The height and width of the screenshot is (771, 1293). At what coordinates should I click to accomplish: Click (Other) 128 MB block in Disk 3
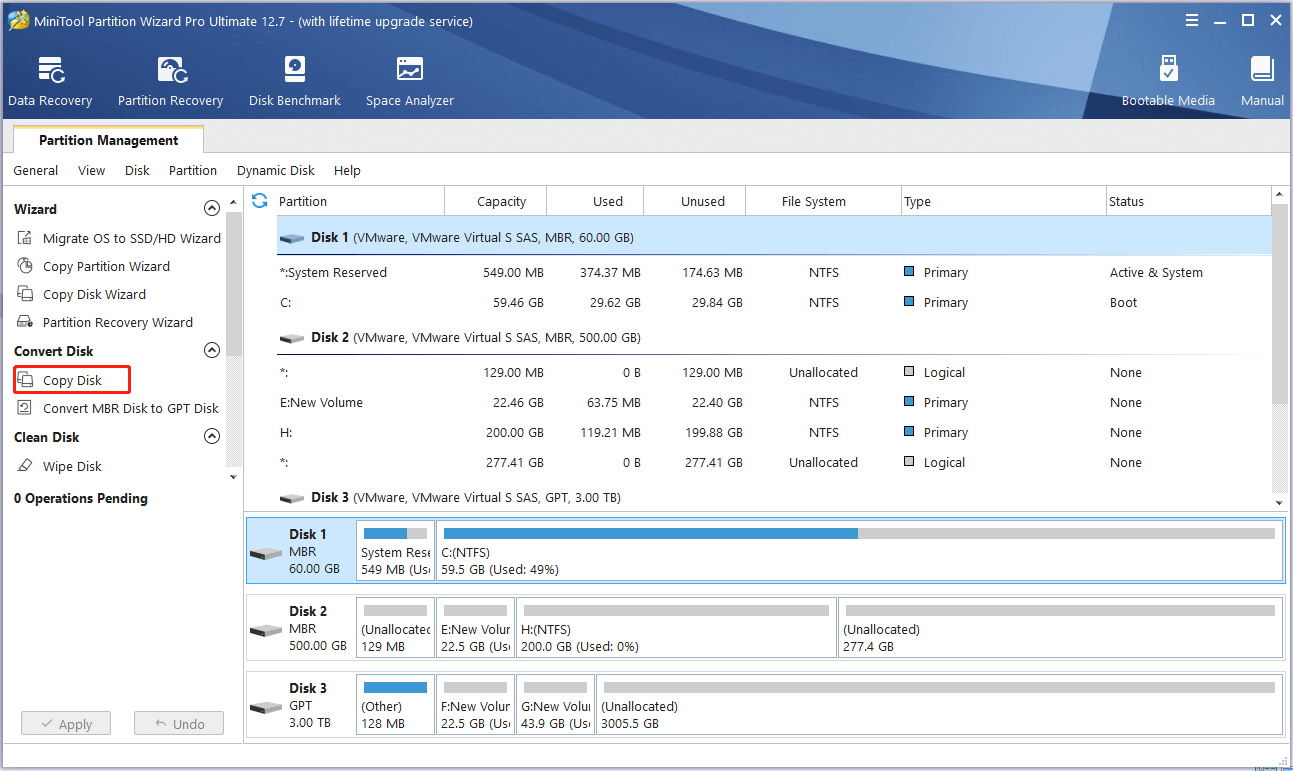395,704
